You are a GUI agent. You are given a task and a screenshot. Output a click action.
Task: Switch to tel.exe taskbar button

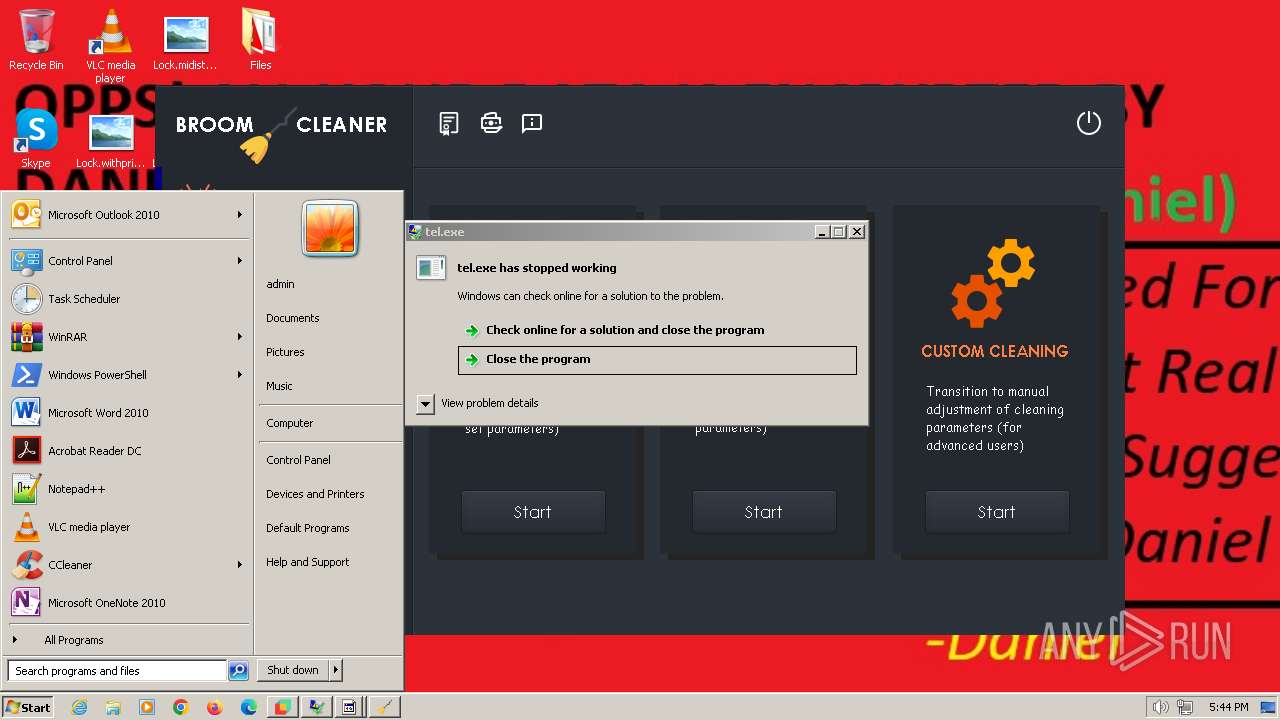tap(316, 707)
